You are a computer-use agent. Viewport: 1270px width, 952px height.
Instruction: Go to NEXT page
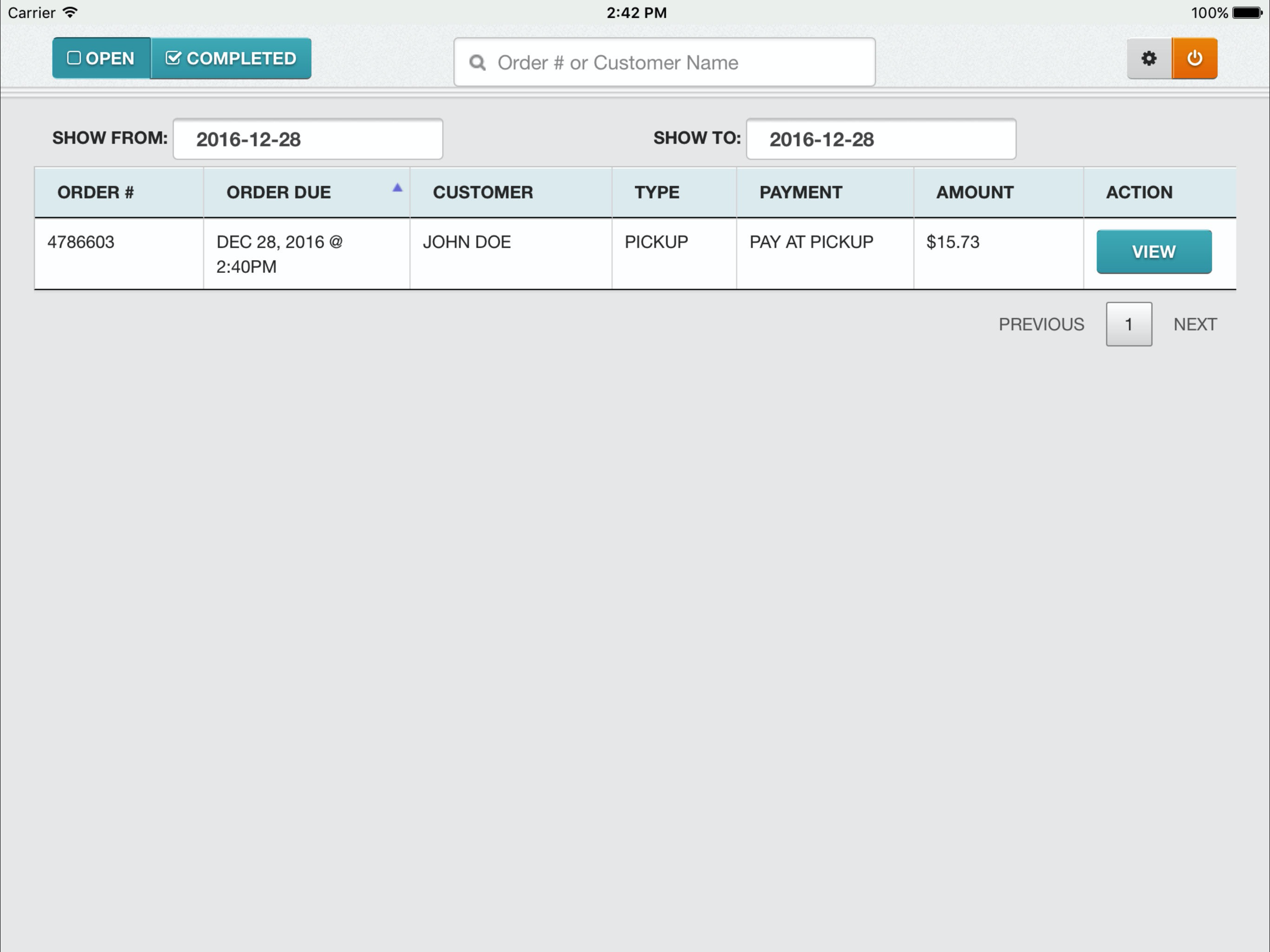coord(1195,324)
